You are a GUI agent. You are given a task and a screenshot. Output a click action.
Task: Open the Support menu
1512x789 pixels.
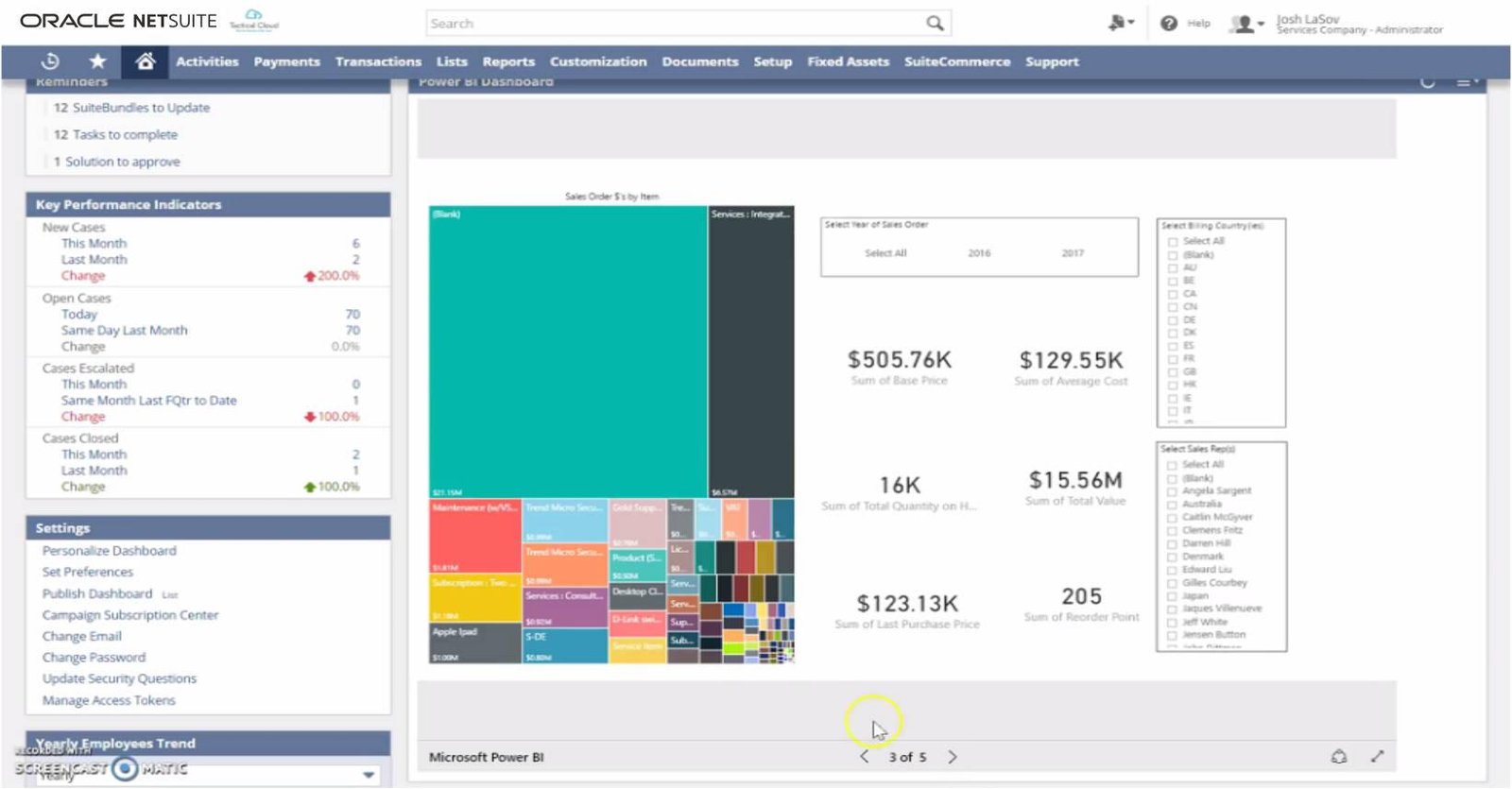(1052, 61)
